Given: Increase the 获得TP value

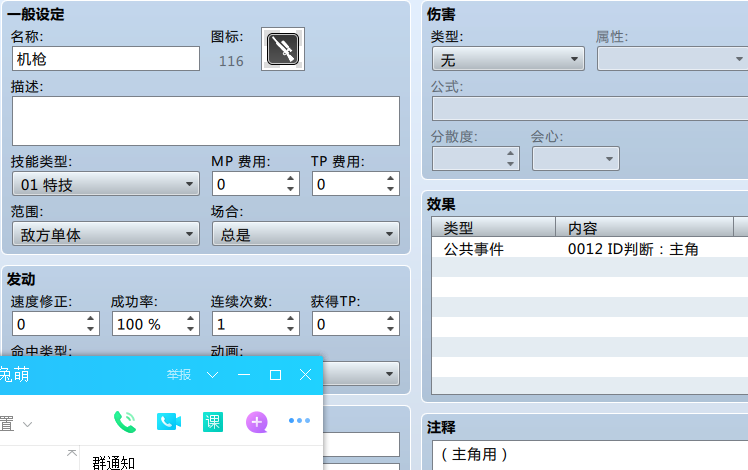Looking at the screenshot, I should [x=390, y=318].
